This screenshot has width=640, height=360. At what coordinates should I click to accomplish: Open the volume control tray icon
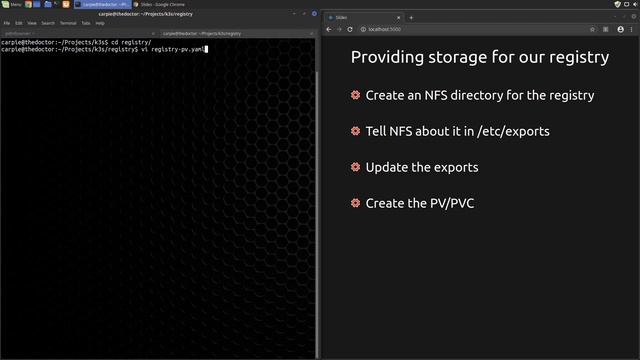pos(636,4)
